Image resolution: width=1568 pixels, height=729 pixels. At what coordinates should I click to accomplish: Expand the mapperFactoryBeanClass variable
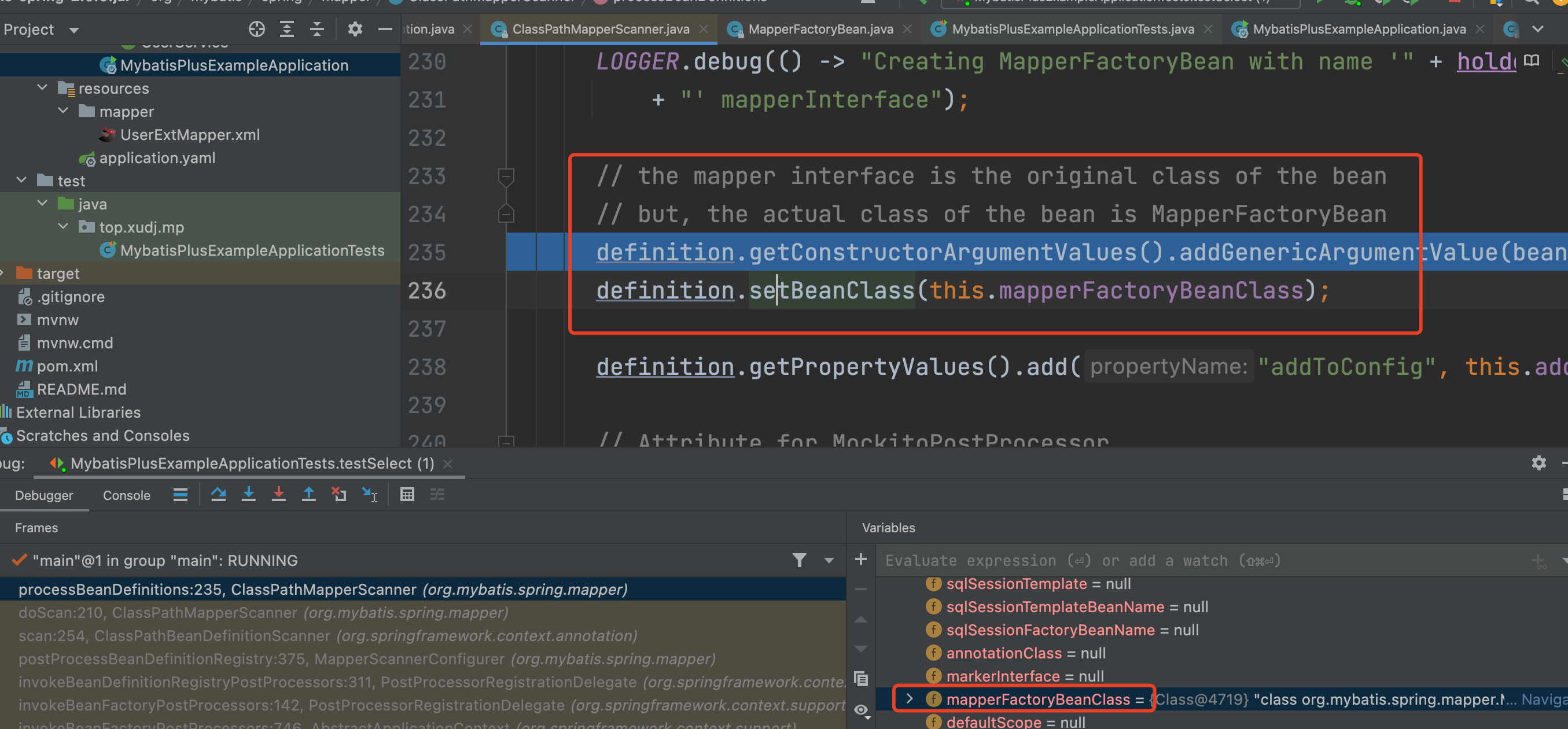tap(910, 698)
